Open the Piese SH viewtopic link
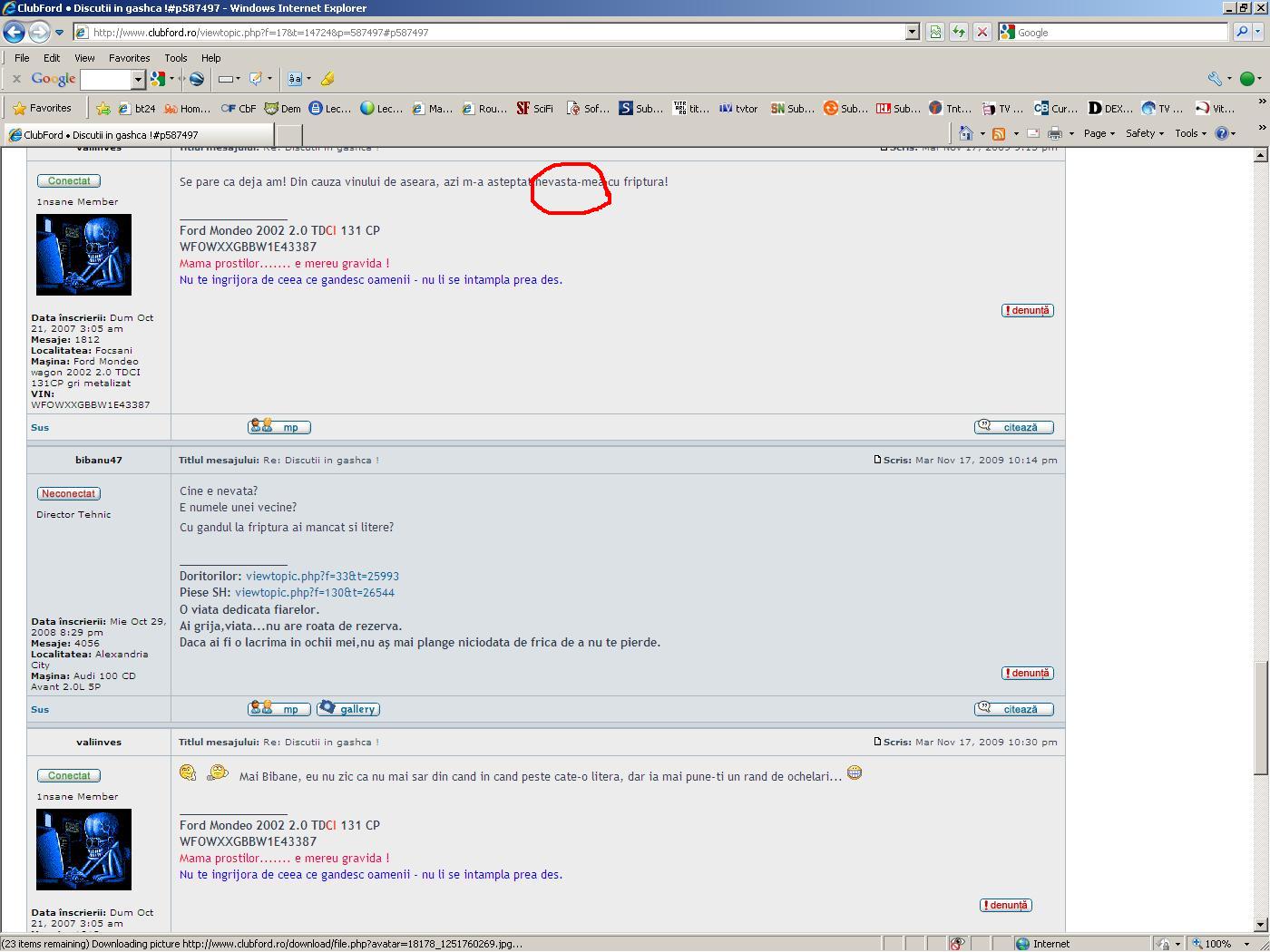The image size is (1270, 952). point(314,593)
